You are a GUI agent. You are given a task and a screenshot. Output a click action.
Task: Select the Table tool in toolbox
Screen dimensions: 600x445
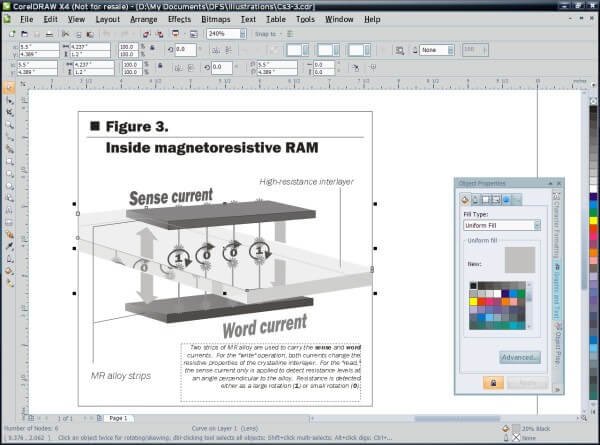click(x=10, y=223)
